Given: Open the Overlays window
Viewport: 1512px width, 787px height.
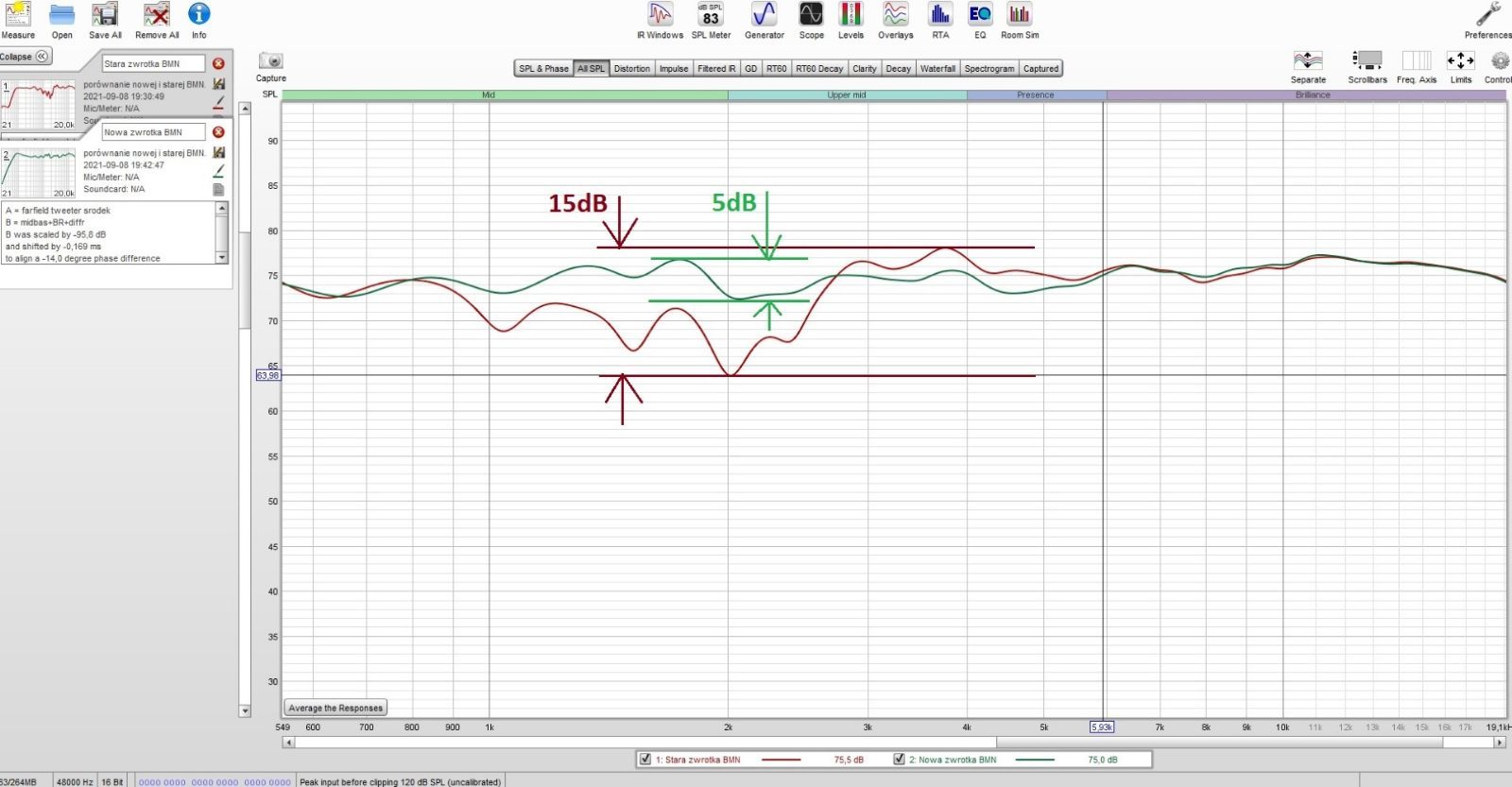Looking at the screenshot, I should click(895, 20).
